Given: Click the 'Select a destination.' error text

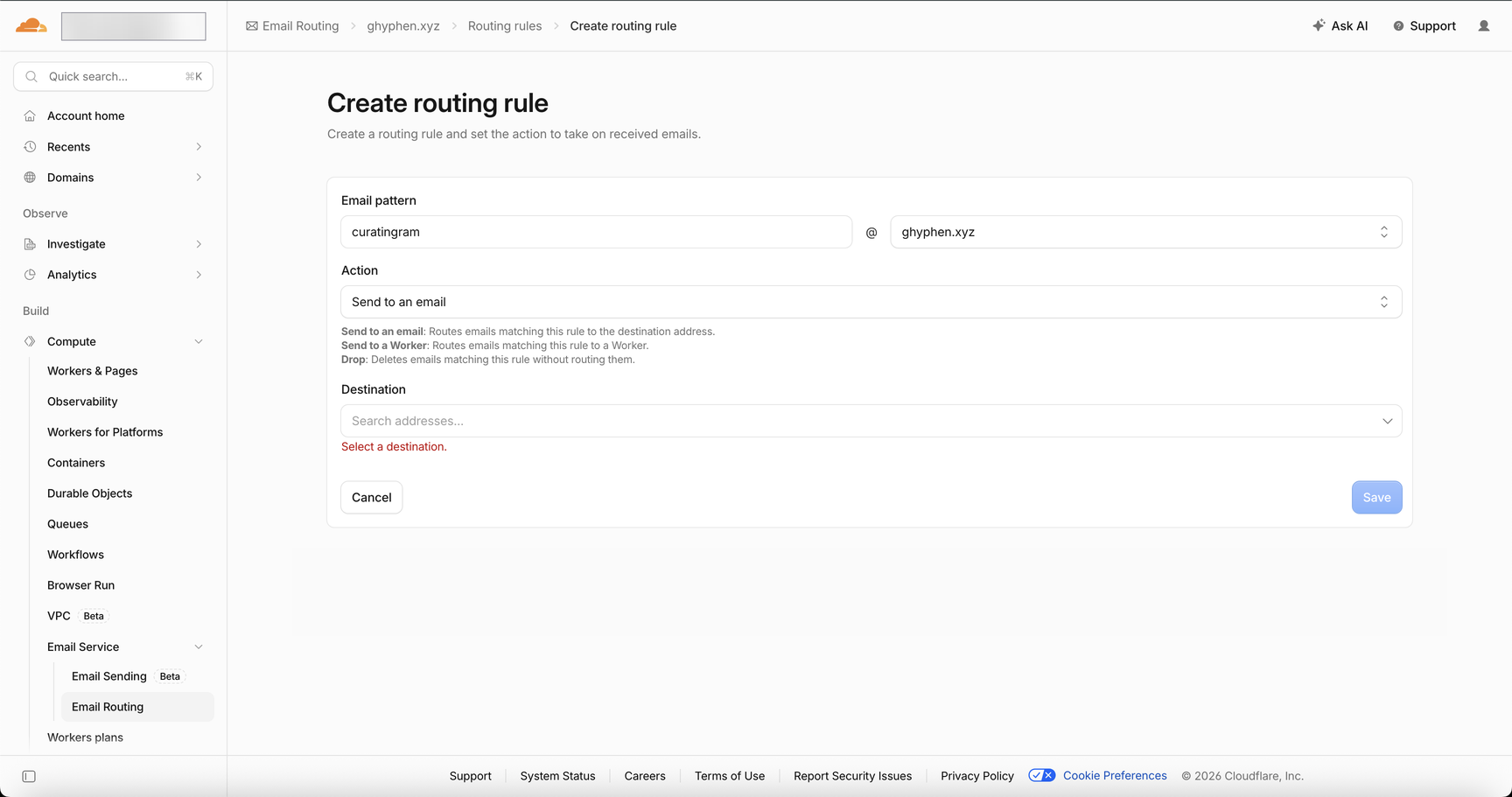Looking at the screenshot, I should (x=394, y=447).
